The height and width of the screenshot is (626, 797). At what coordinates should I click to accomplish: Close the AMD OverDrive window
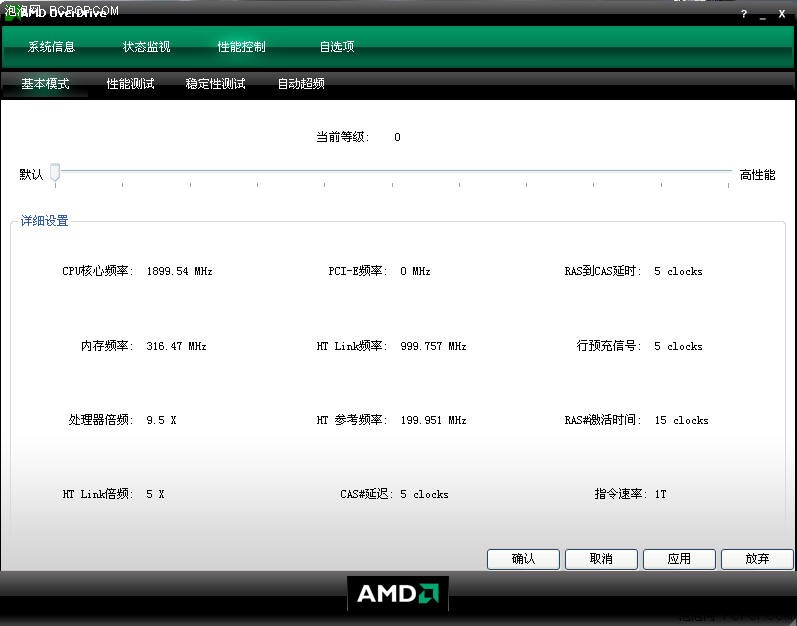point(782,14)
